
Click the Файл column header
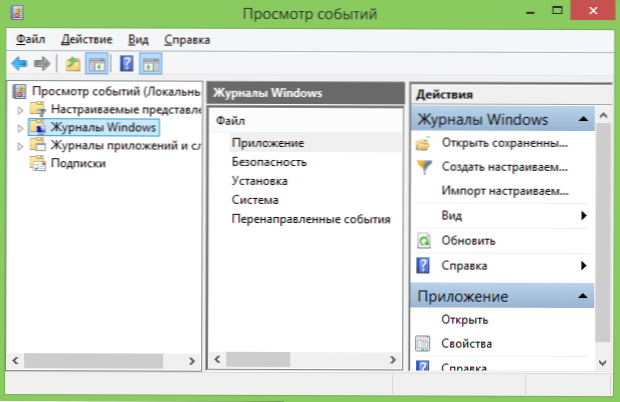[231, 121]
